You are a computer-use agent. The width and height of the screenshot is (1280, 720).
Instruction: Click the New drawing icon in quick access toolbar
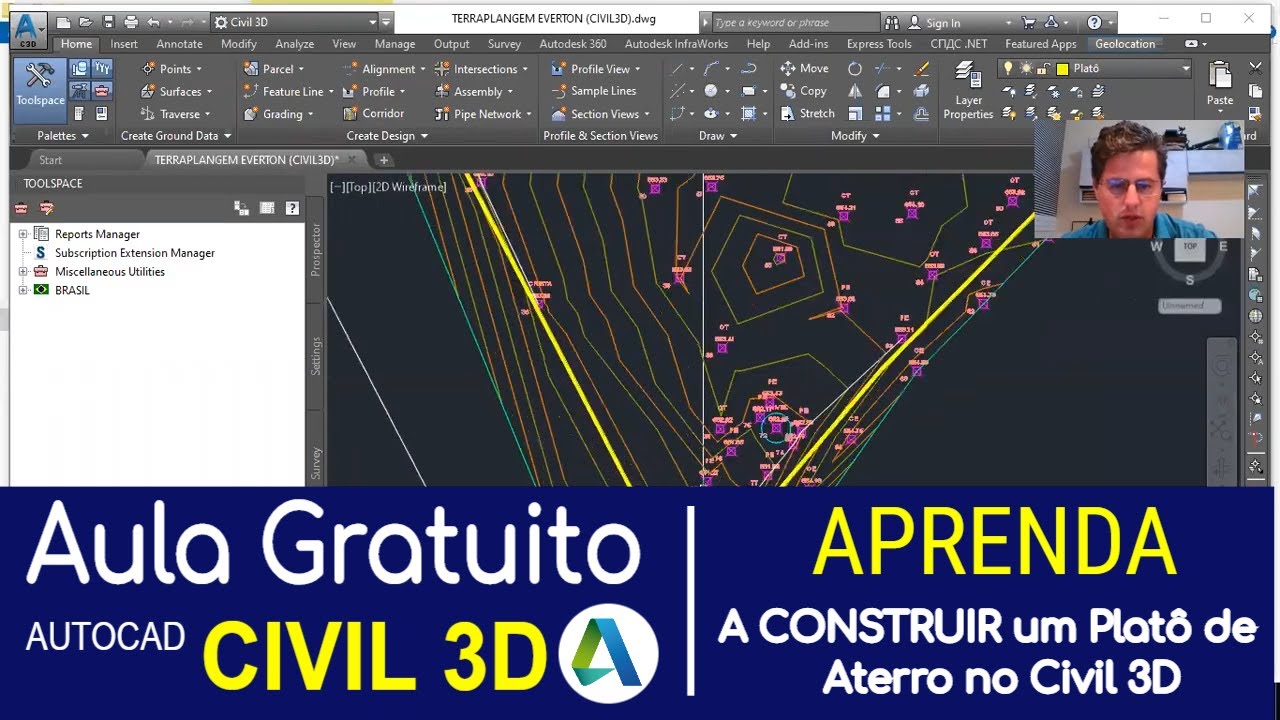point(64,22)
